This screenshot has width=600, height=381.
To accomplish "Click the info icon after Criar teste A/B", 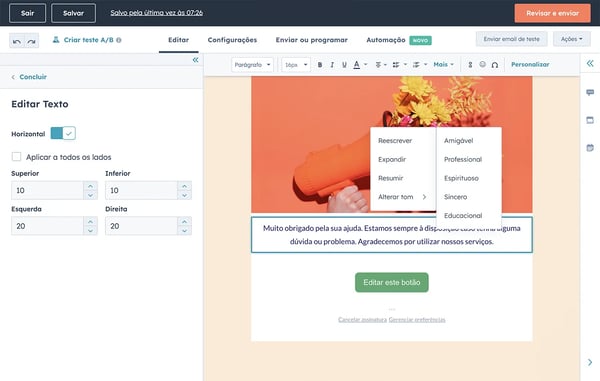I will (x=119, y=40).
